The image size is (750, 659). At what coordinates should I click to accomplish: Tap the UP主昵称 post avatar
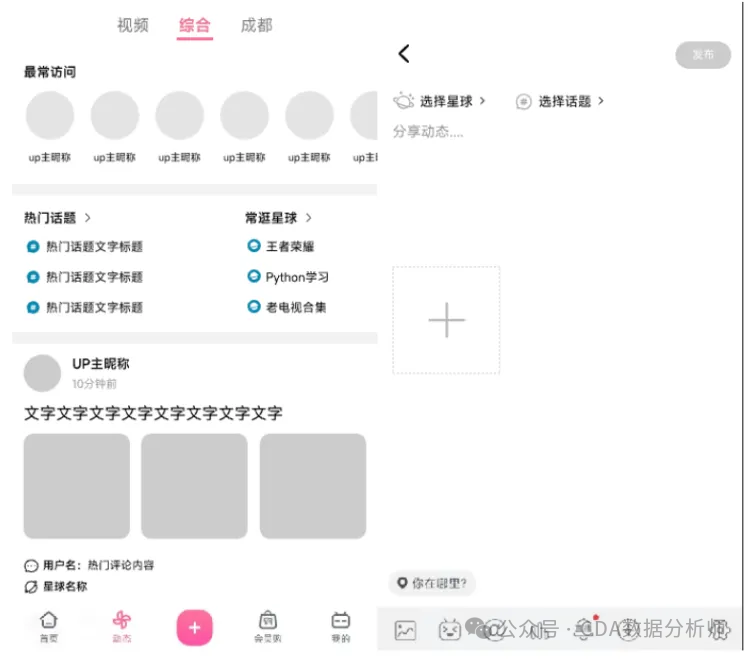coord(42,373)
